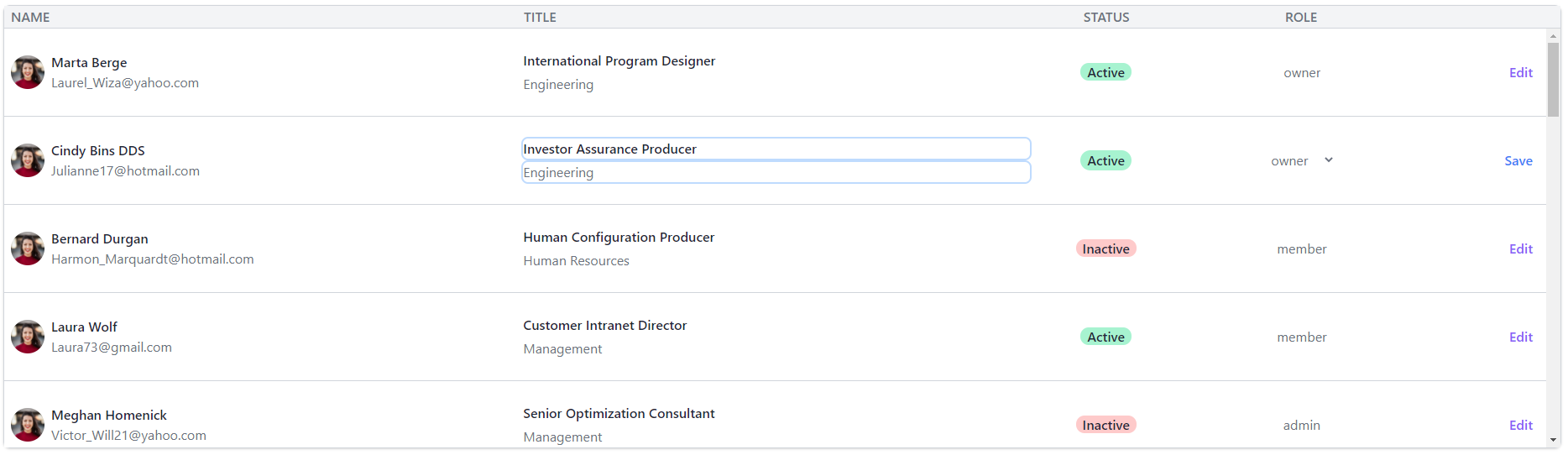Screen dimensions: 1568x455
Task: Click Laura Wolf's avatar photo
Action: pyautogui.click(x=28, y=337)
